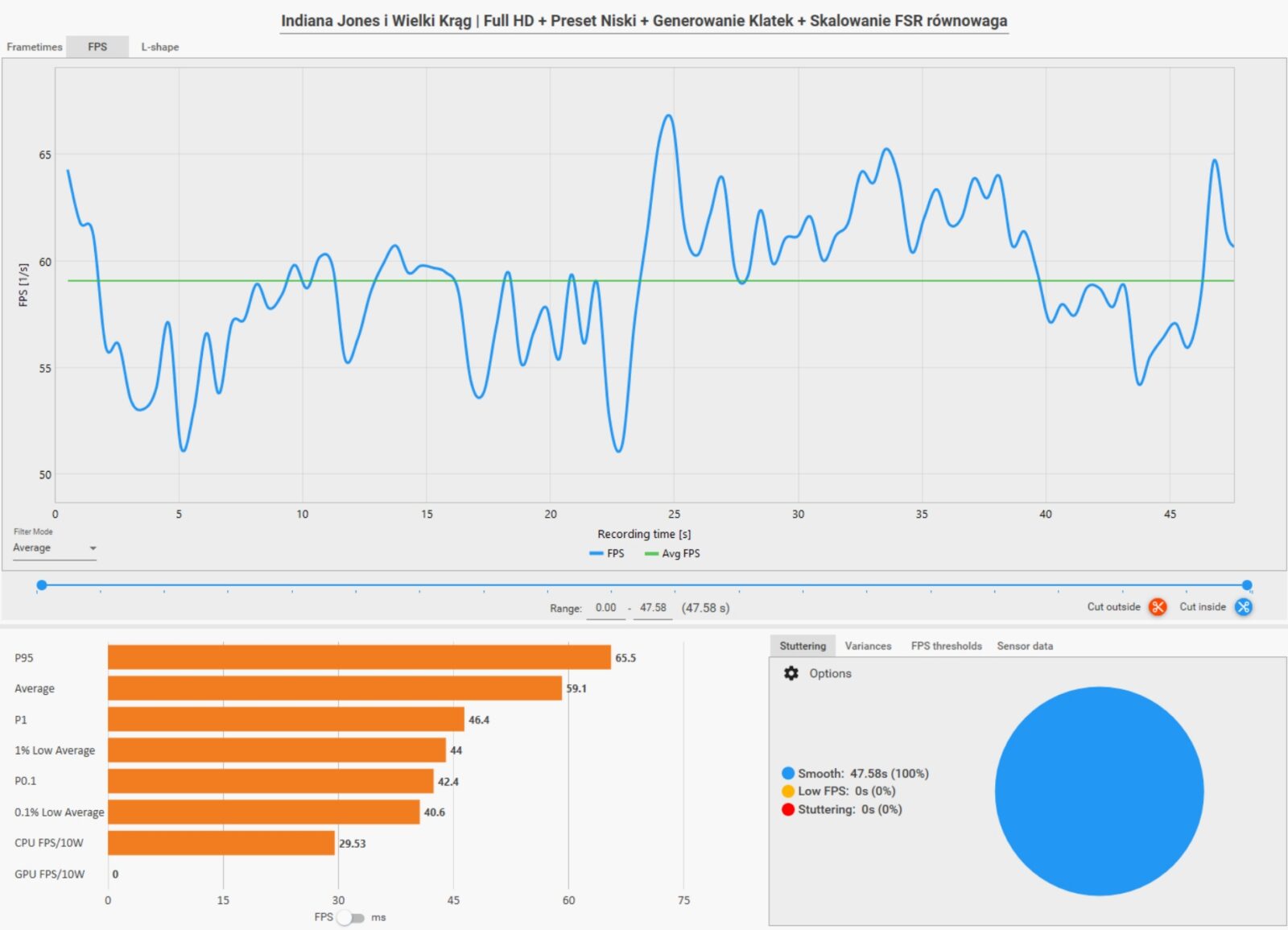Click the yellow Low FPS legend dot

click(x=788, y=791)
